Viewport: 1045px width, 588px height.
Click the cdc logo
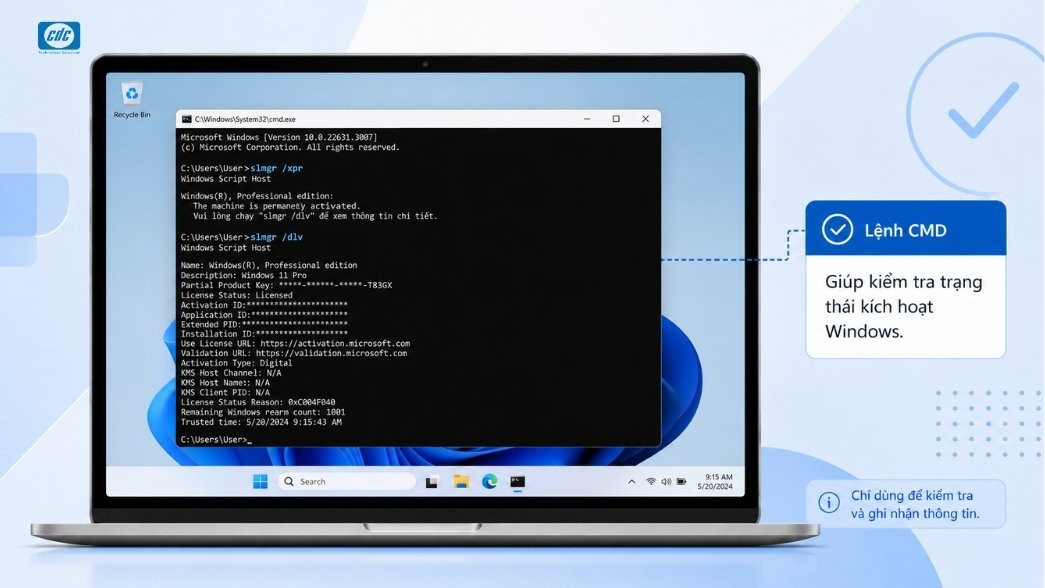59,37
